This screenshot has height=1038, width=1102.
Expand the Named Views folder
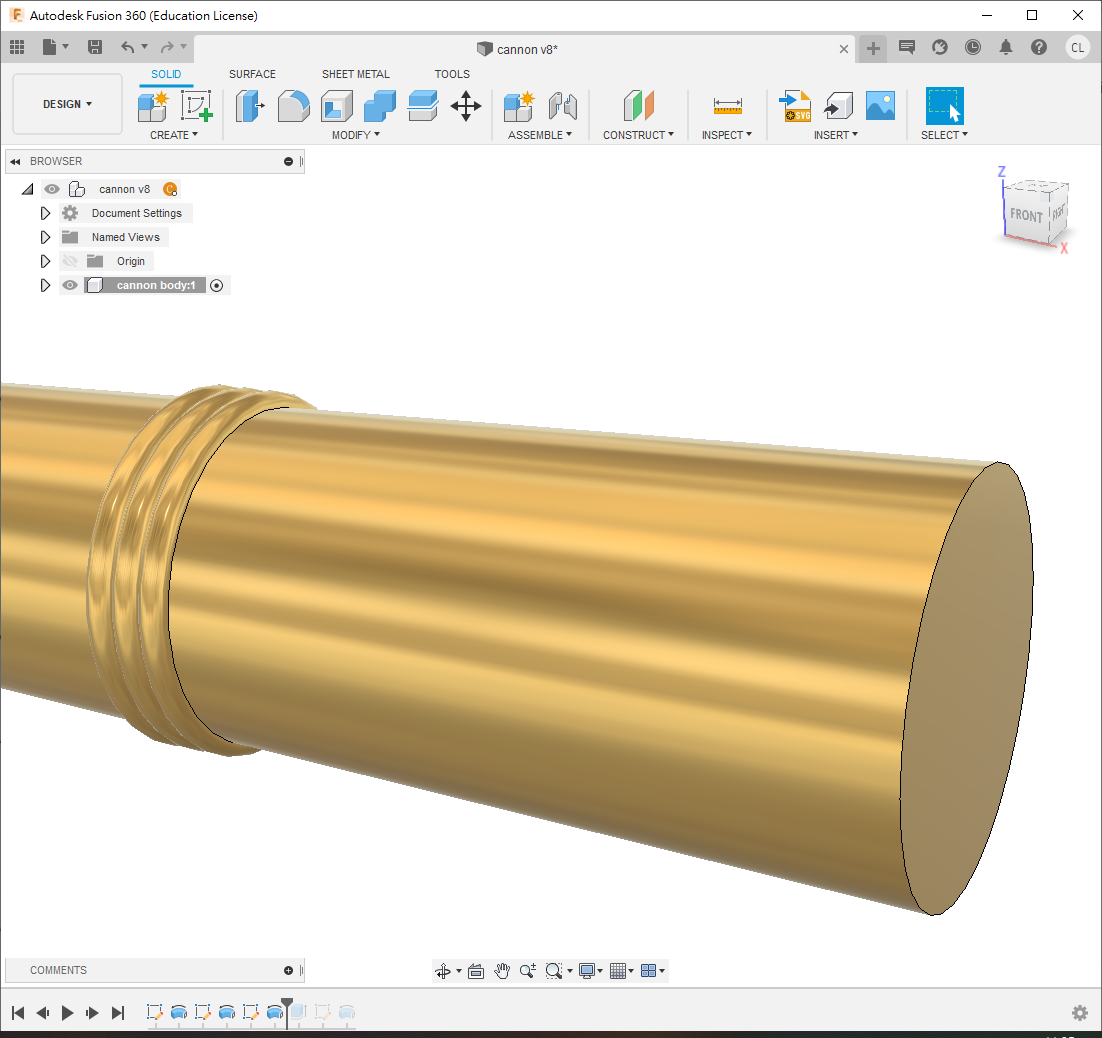pos(45,237)
